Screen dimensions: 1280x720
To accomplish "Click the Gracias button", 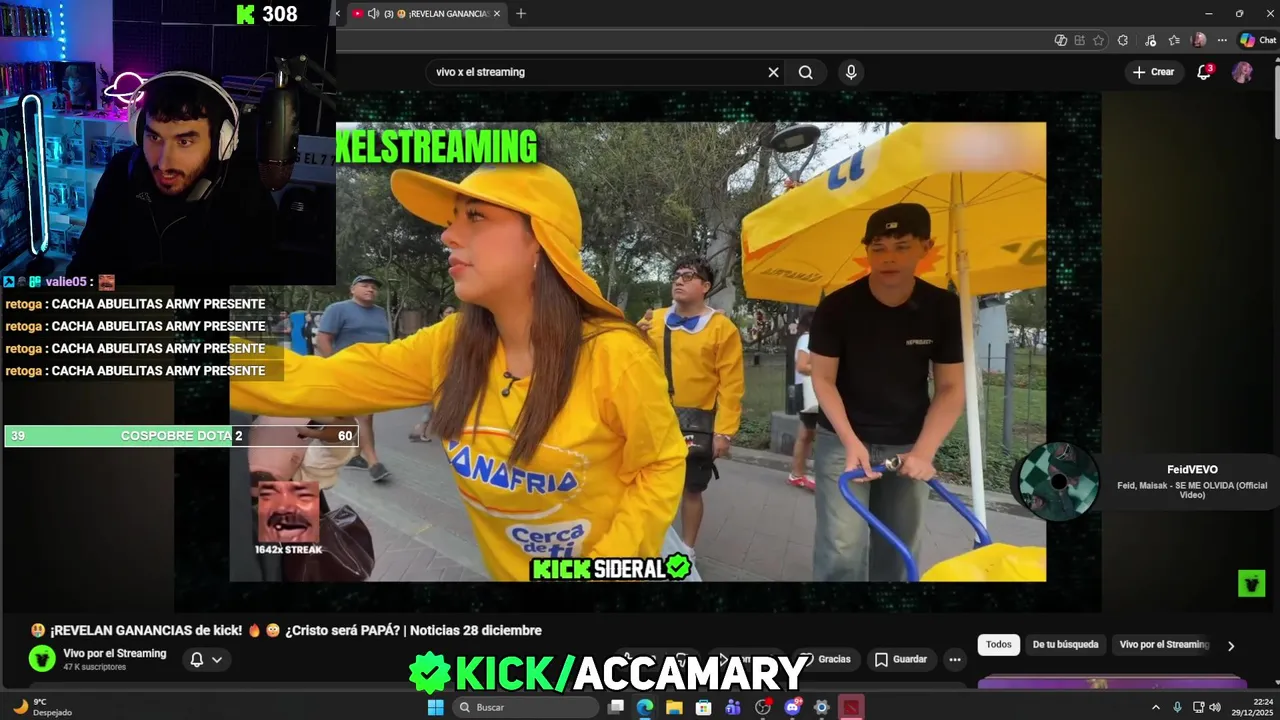I will pyautogui.click(x=826, y=659).
